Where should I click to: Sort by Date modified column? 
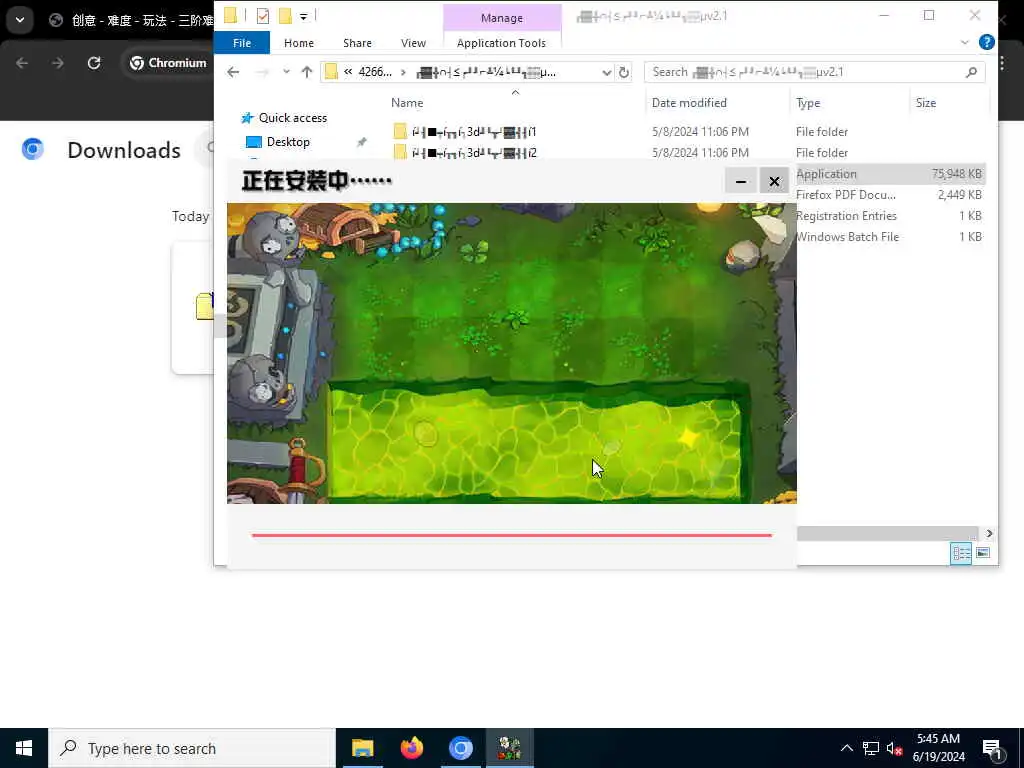tap(689, 103)
